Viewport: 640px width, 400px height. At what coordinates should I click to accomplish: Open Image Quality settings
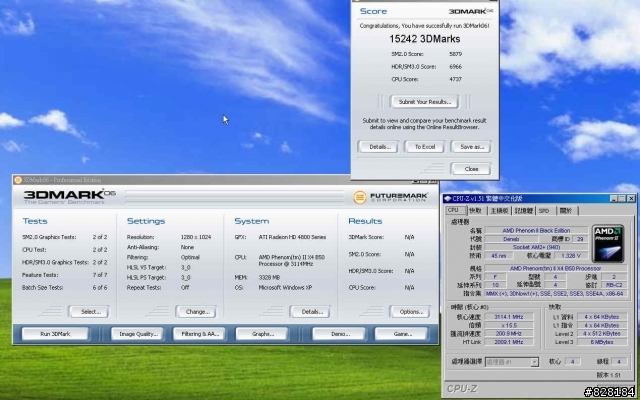tap(138, 333)
